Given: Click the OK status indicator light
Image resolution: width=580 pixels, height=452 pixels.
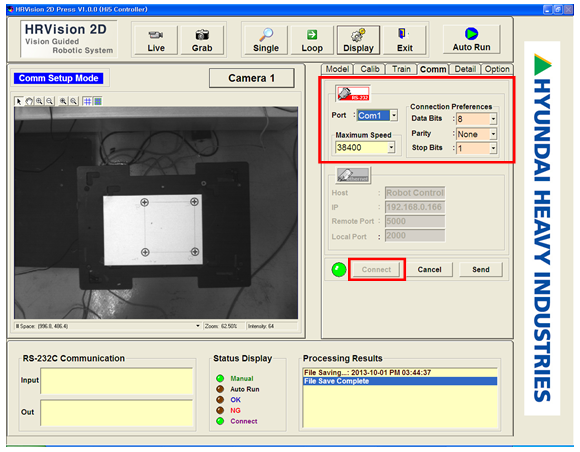Looking at the screenshot, I should (220, 399).
